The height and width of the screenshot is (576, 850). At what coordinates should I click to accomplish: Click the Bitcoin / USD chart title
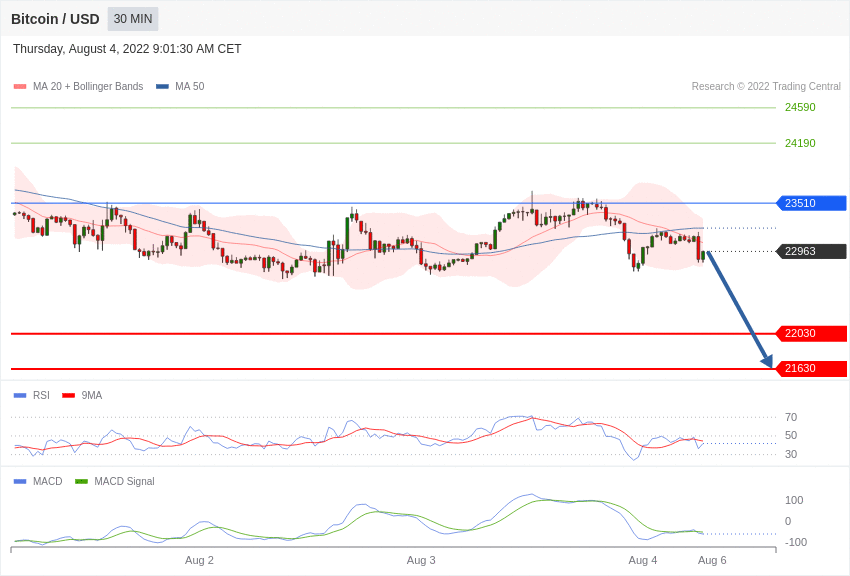point(55,19)
